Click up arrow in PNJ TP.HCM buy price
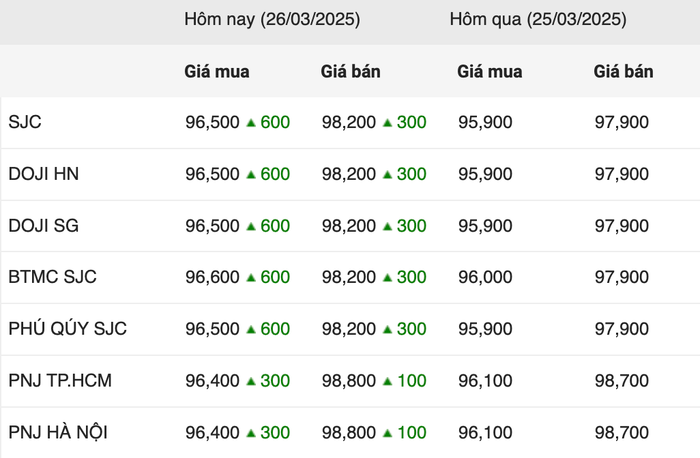 (x=251, y=381)
